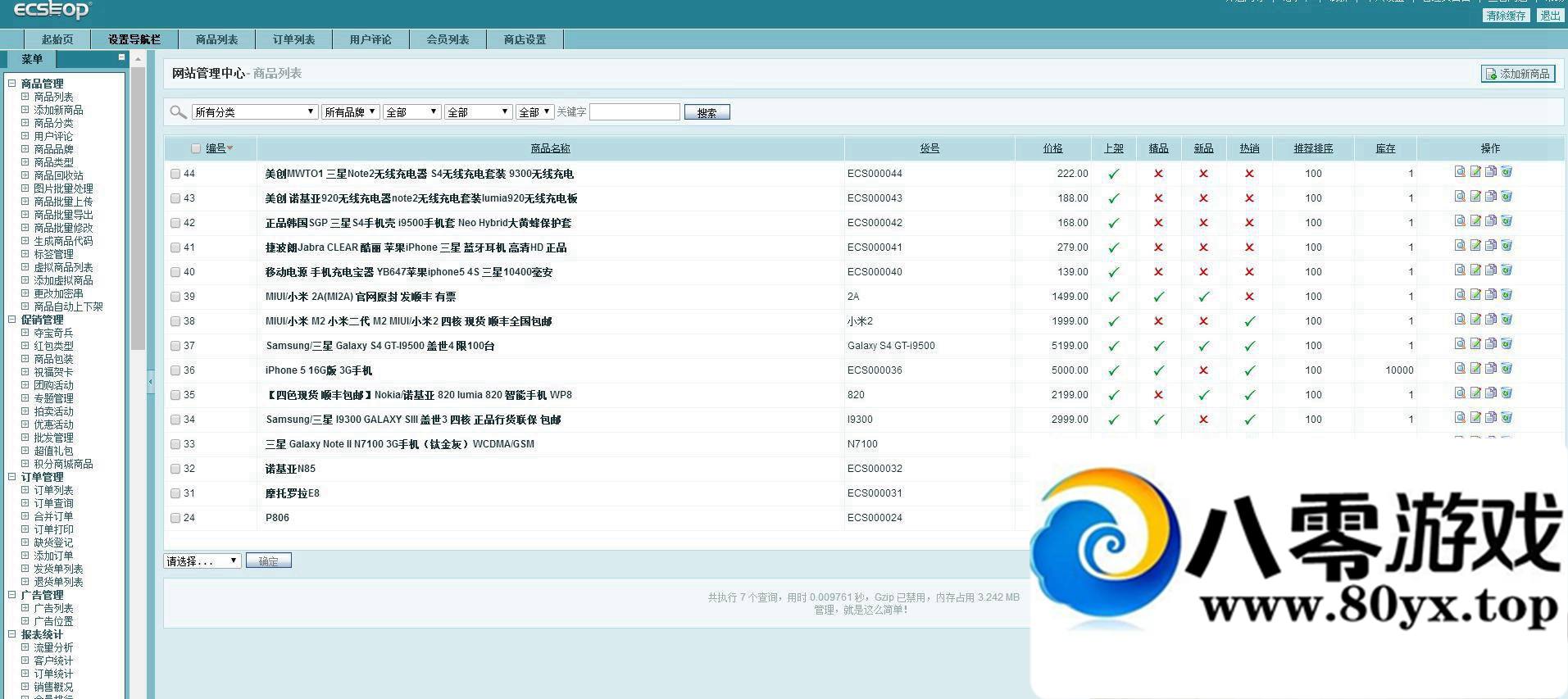
Task: Move product 43 to recycle bin
Action: pyautogui.click(x=1507, y=197)
